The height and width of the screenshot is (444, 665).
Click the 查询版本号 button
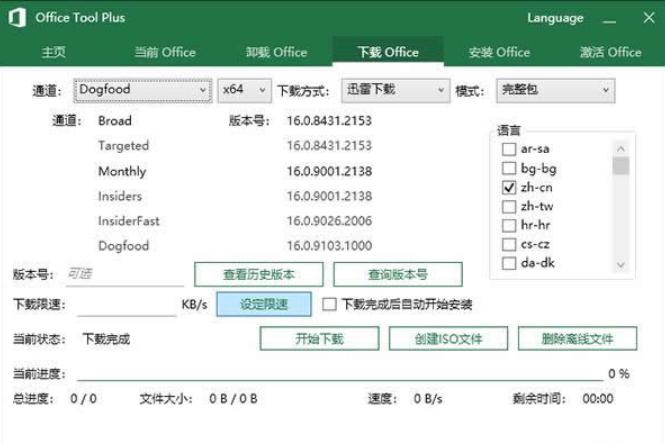(398, 274)
